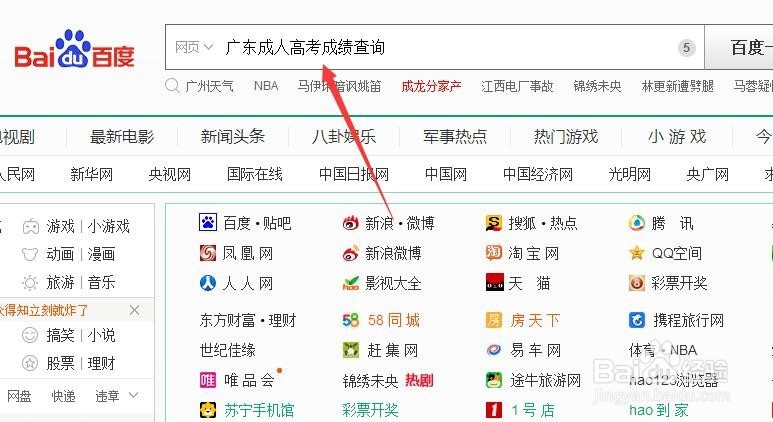This screenshot has height=422, width=773.
Task: Click the 易车网 logo icon
Action: coord(493,351)
